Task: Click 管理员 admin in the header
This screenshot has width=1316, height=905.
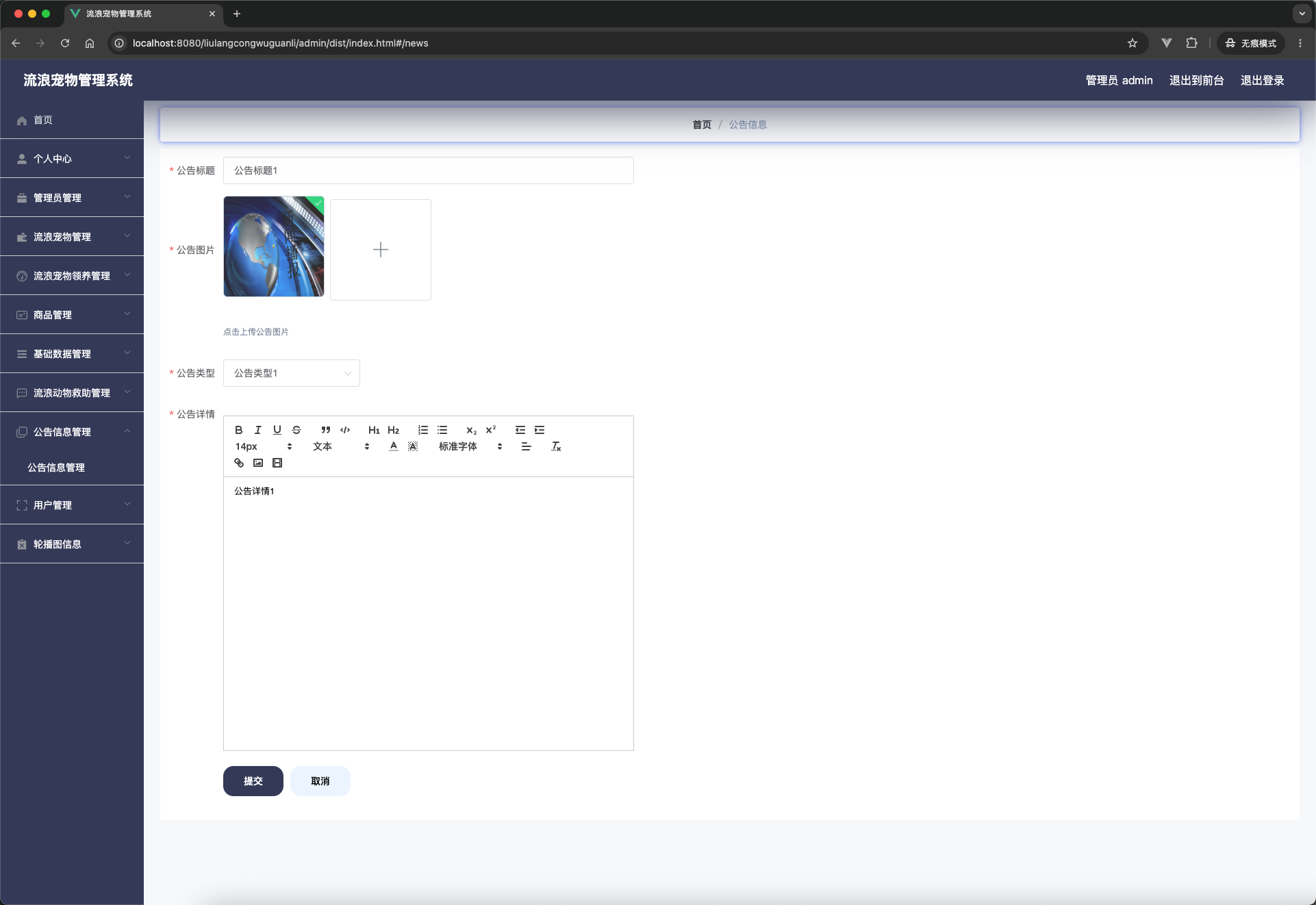Action: (x=1119, y=80)
